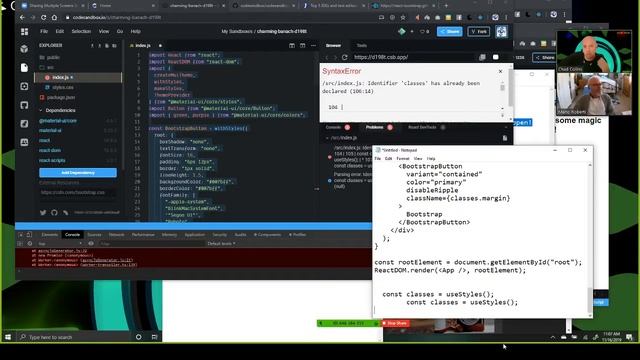Switch to Problems tab in preview devtools
The image size is (640, 360).
375,127
